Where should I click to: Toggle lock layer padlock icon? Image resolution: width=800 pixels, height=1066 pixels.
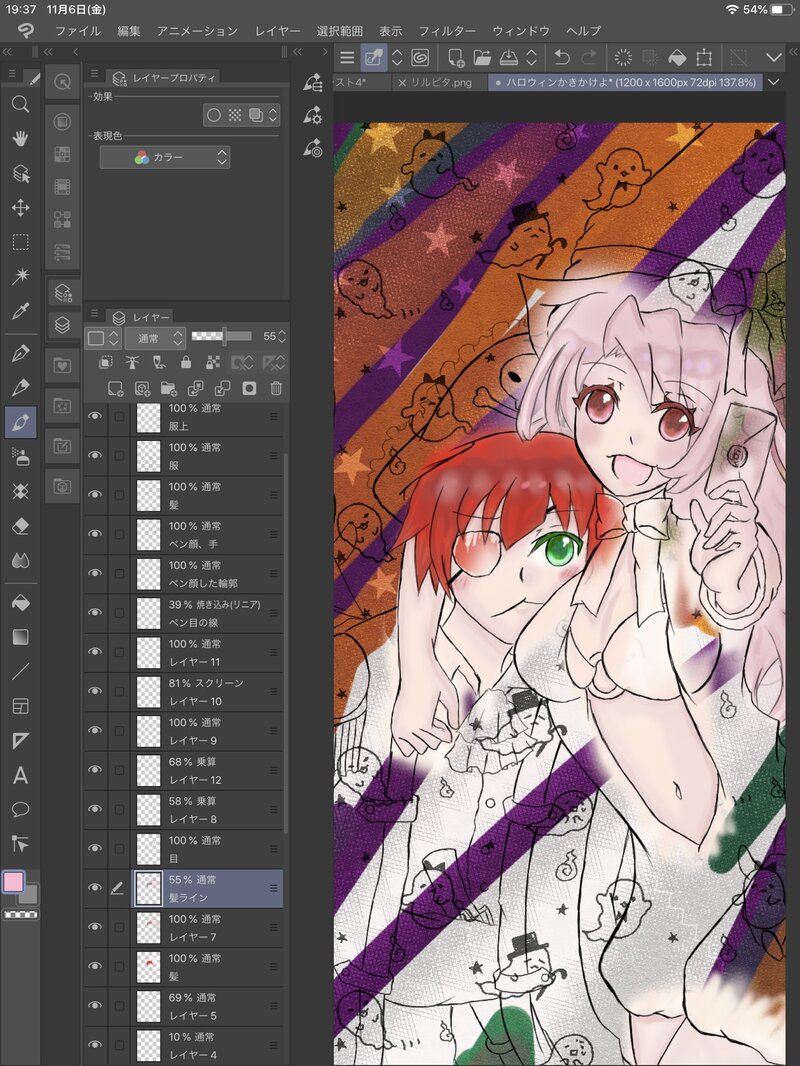point(186,362)
